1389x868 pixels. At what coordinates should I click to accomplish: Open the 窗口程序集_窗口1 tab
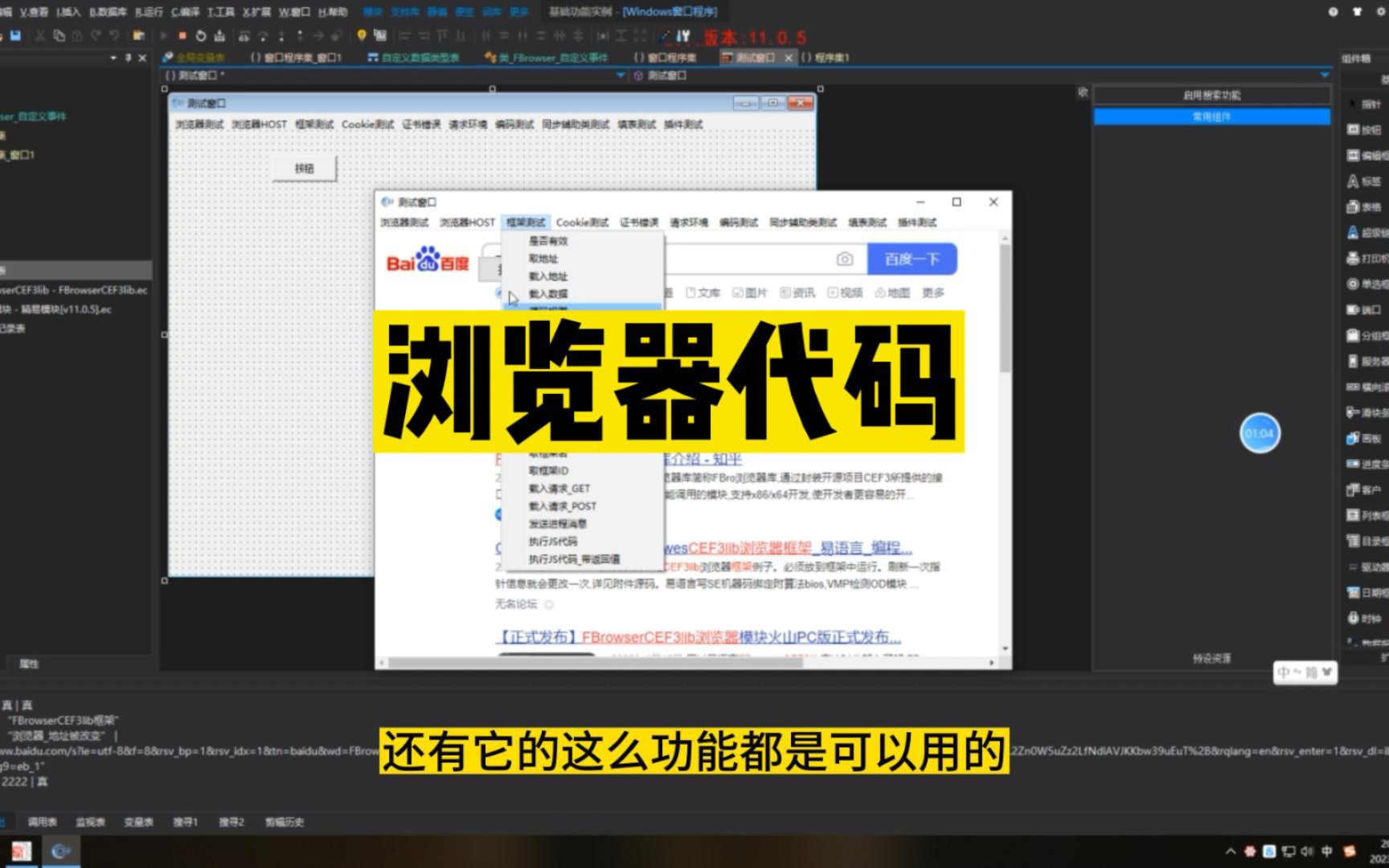(296, 58)
